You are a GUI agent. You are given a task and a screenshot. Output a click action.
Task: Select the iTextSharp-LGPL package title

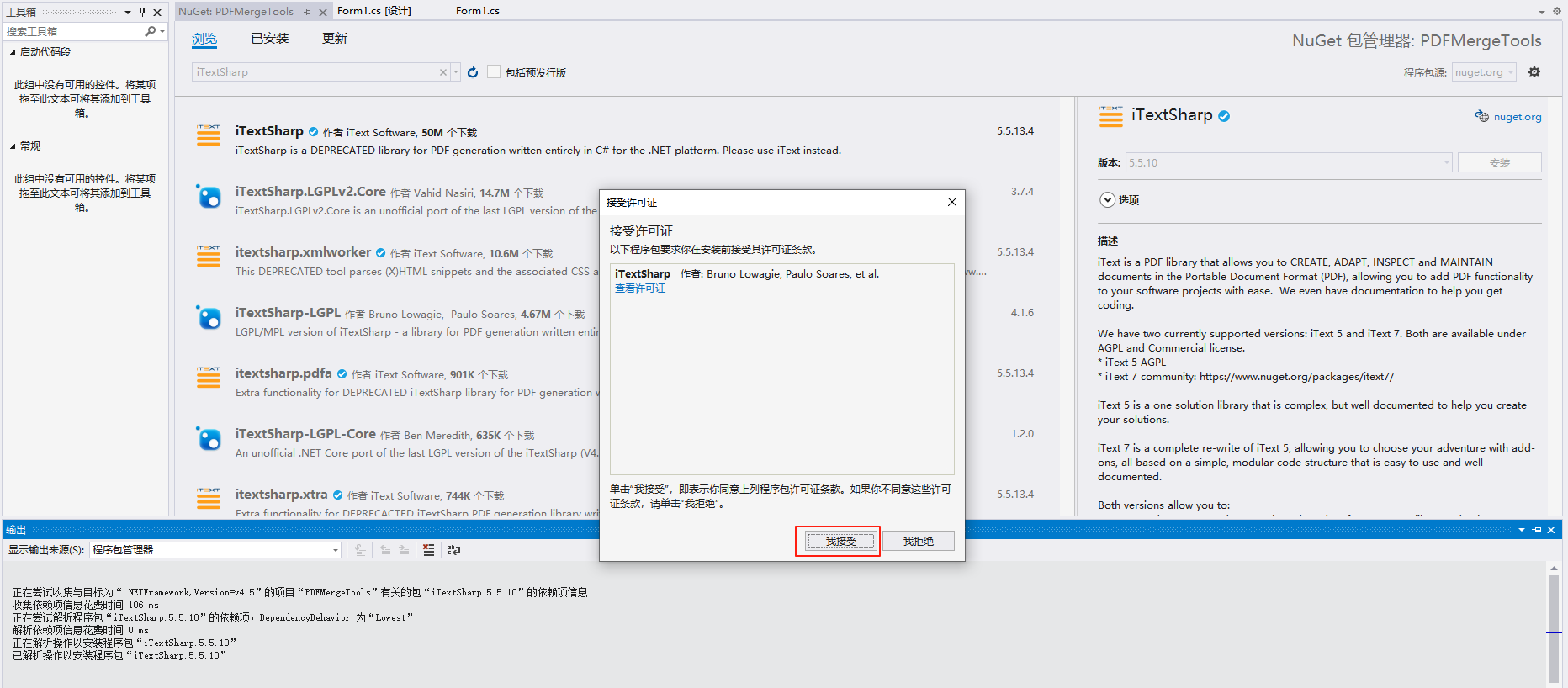click(288, 313)
